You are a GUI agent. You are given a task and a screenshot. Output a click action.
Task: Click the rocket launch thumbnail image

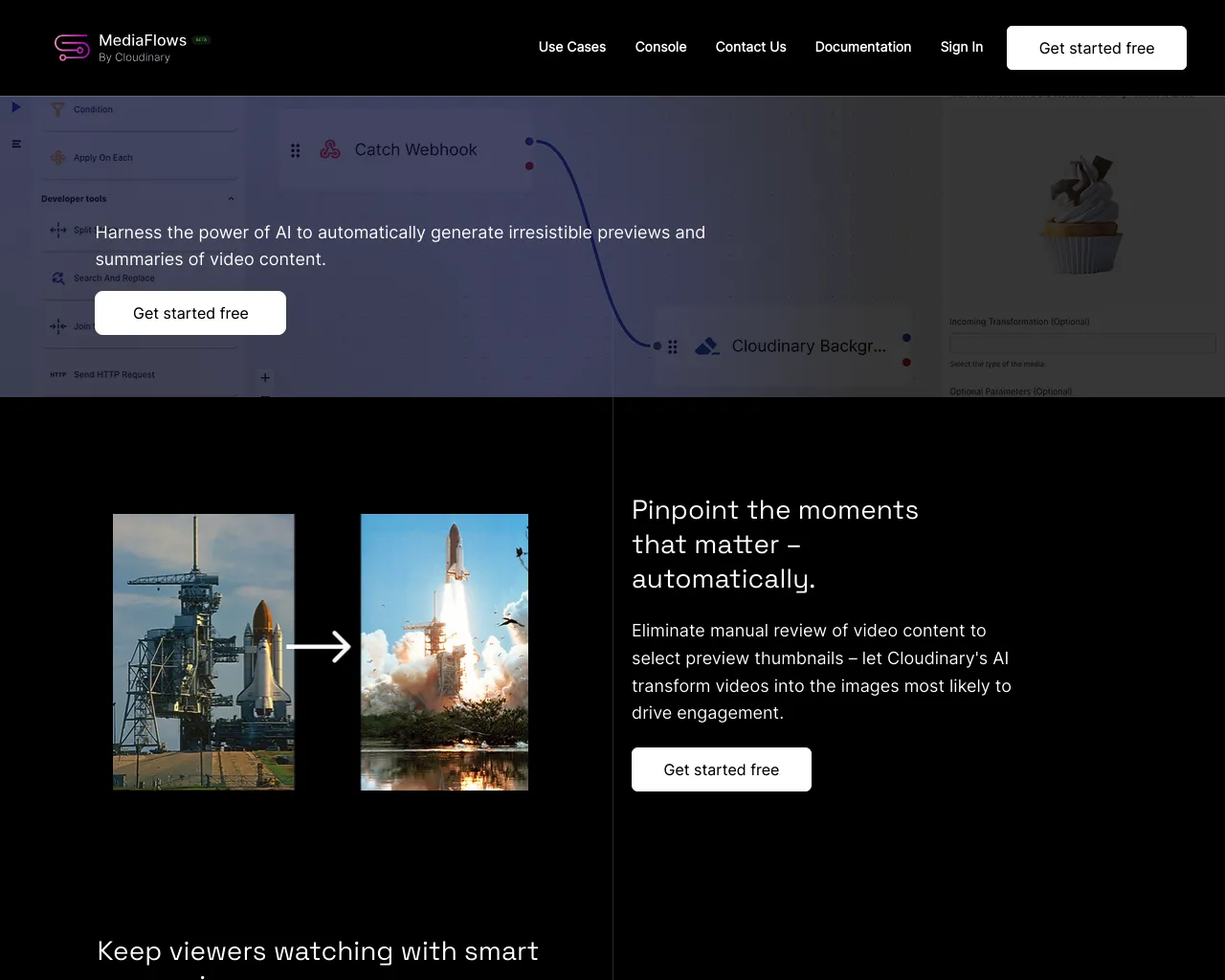[444, 651]
